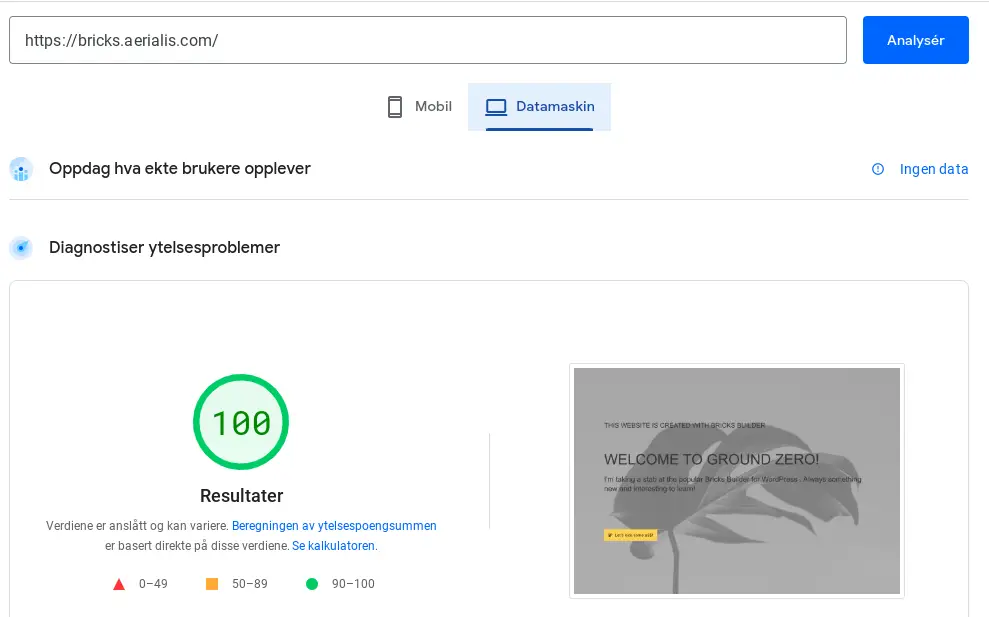Click the URL input field
This screenshot has width=989, height=617.
428,40
